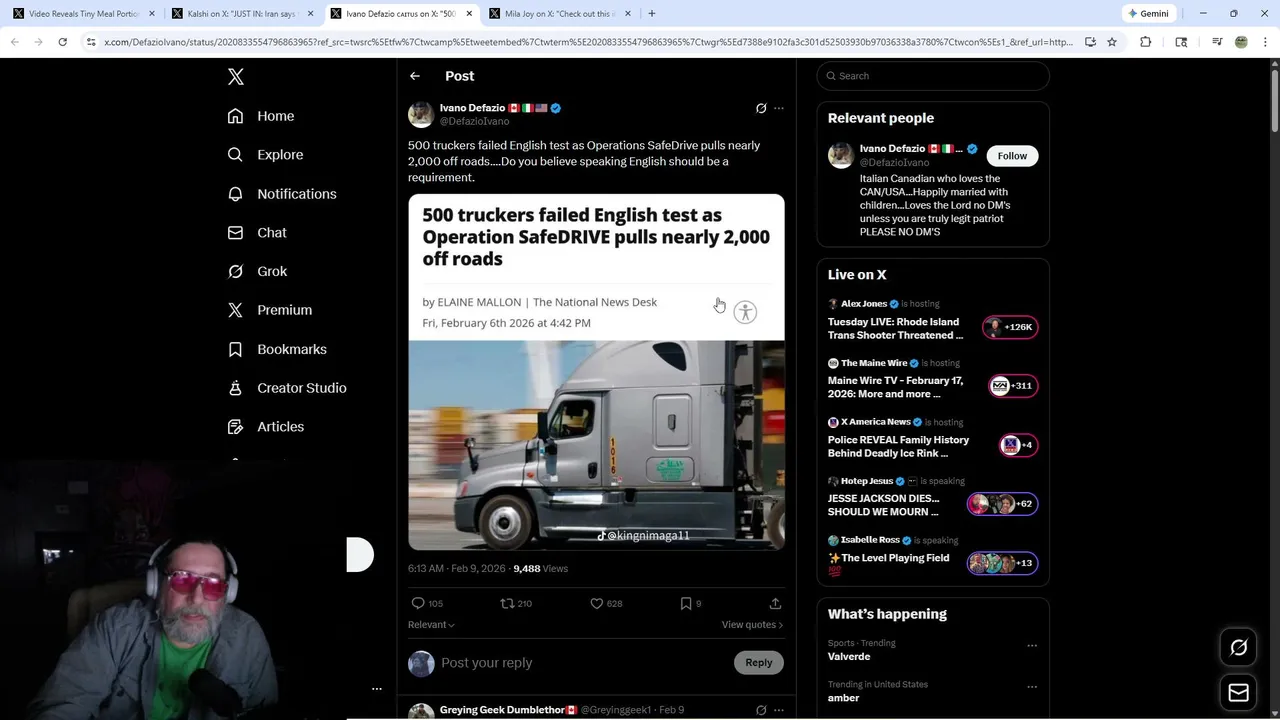The width and height of the screenshot is (1280, 720).
Task: Open Bookmarks in the sidebar
Action: [x=277, y=349]
